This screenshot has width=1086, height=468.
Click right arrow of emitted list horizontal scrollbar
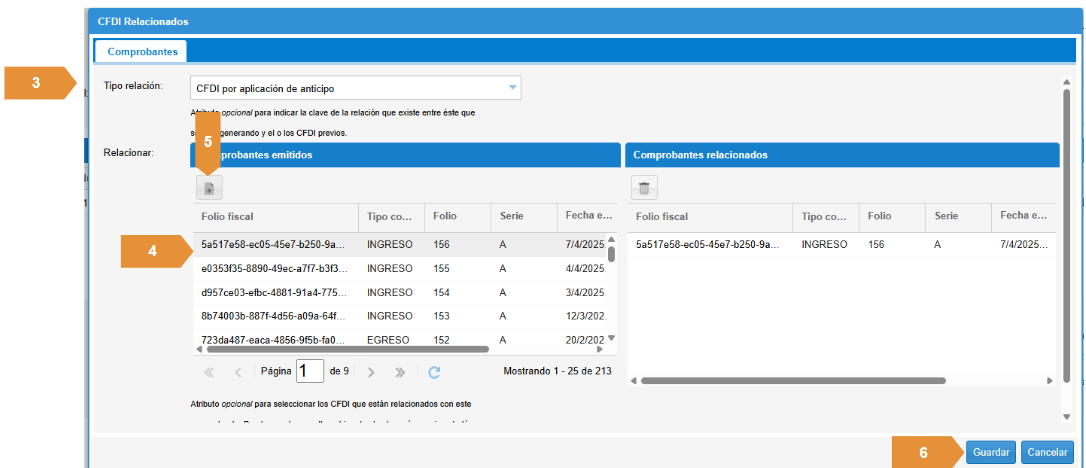point(599,350)
